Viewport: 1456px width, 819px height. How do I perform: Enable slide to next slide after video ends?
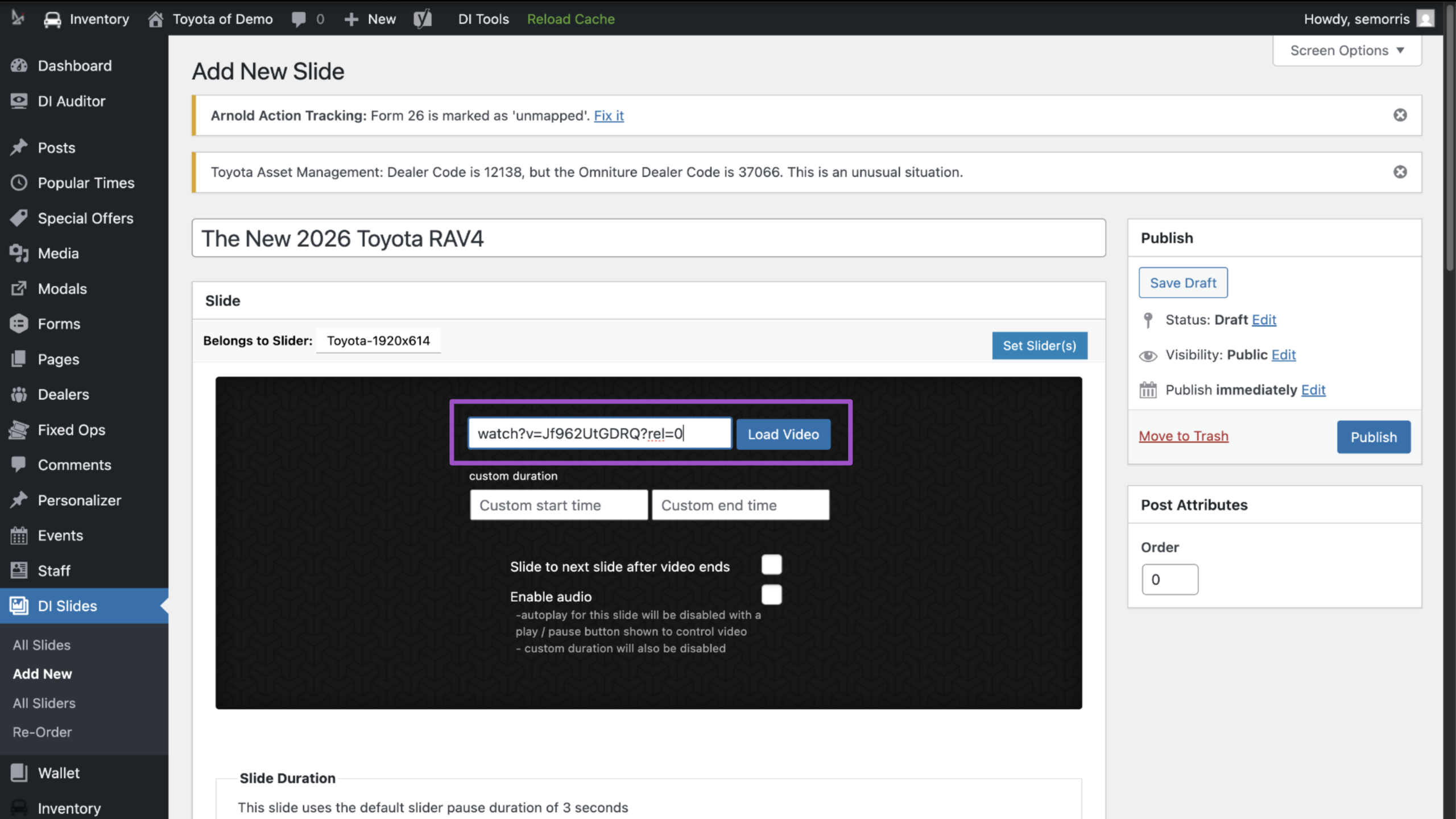tap(772, 565)
